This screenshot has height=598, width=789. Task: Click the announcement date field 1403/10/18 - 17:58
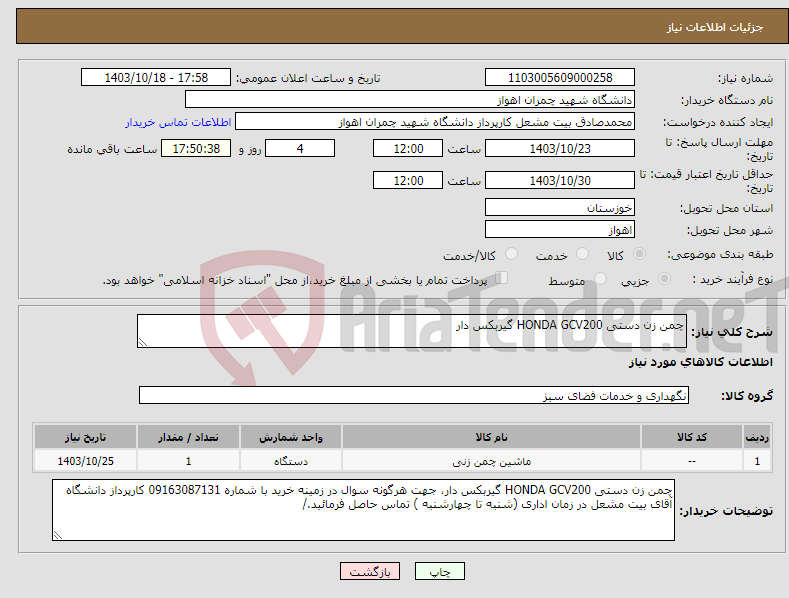tap(155, 78)
